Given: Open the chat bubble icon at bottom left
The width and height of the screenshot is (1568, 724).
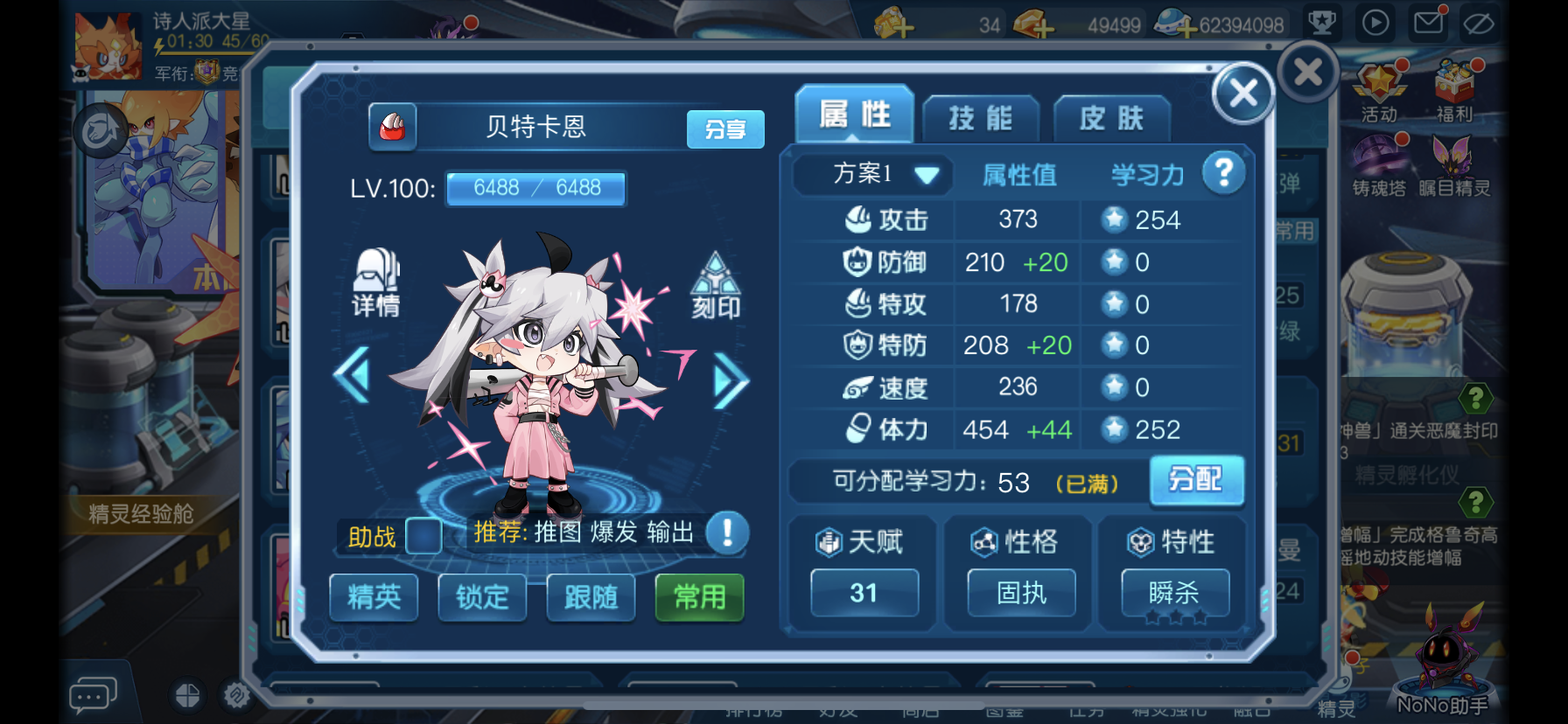Looking at the screenshot, I should pyautogui.click(x=93, y=696).
